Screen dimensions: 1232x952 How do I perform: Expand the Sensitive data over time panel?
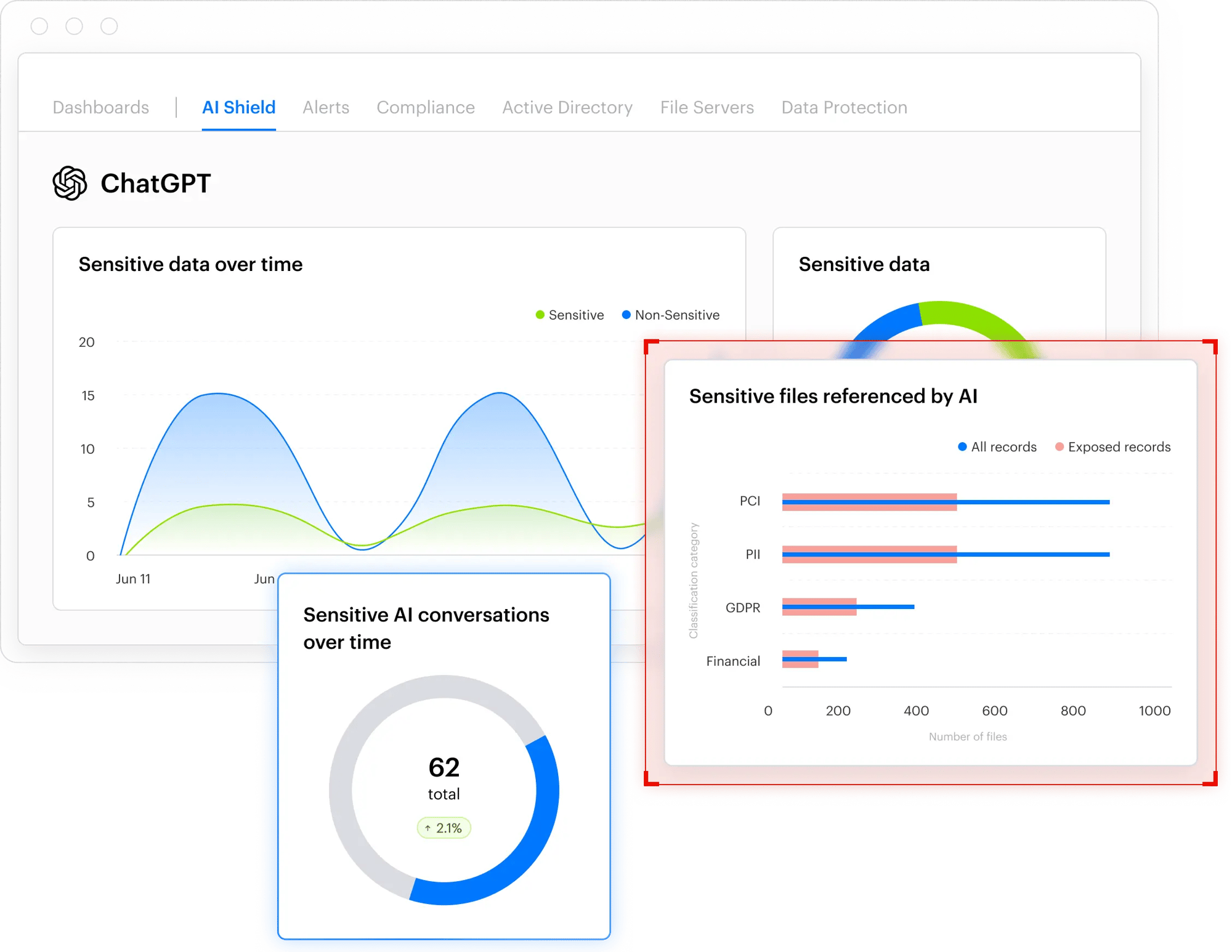coord(190,264)
